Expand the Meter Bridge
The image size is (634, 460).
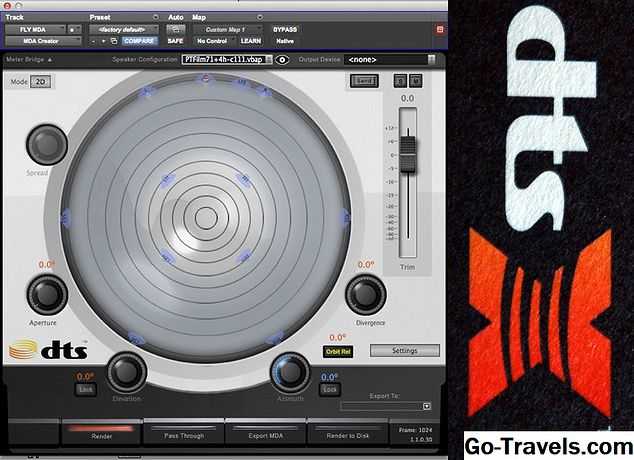click(x=29, y=59)
